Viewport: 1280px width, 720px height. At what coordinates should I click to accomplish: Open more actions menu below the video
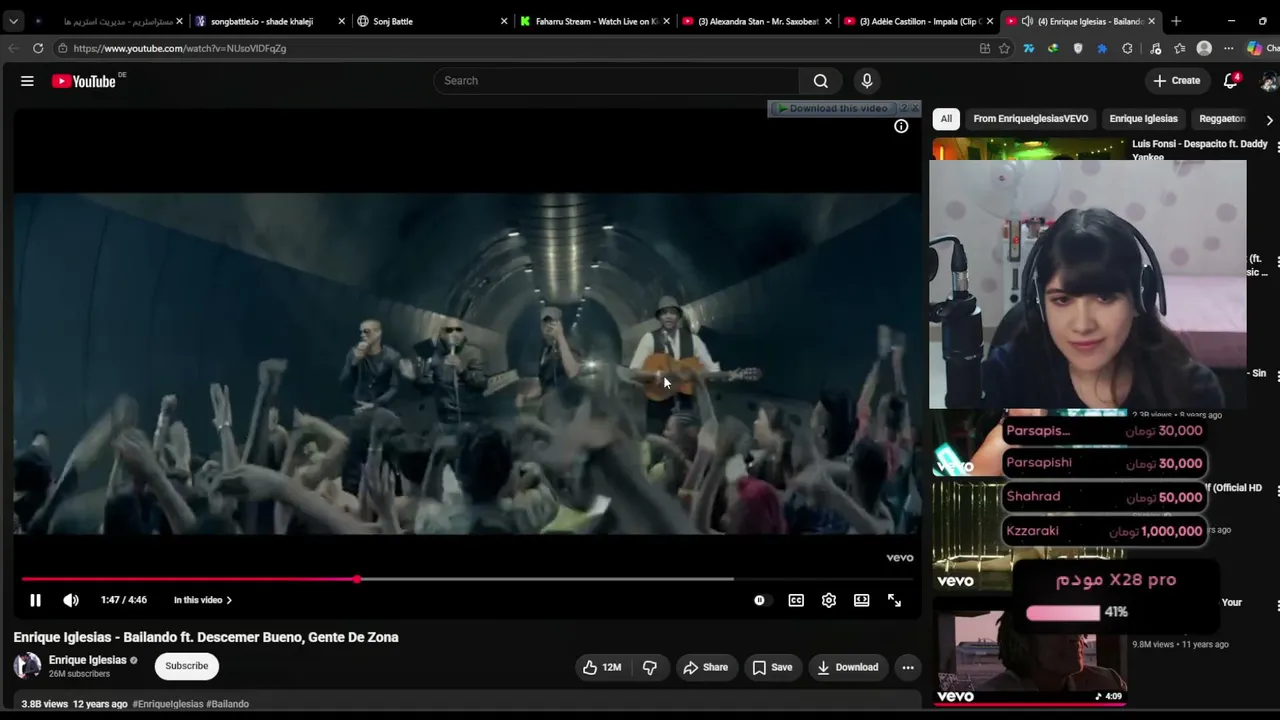(908, 667)
